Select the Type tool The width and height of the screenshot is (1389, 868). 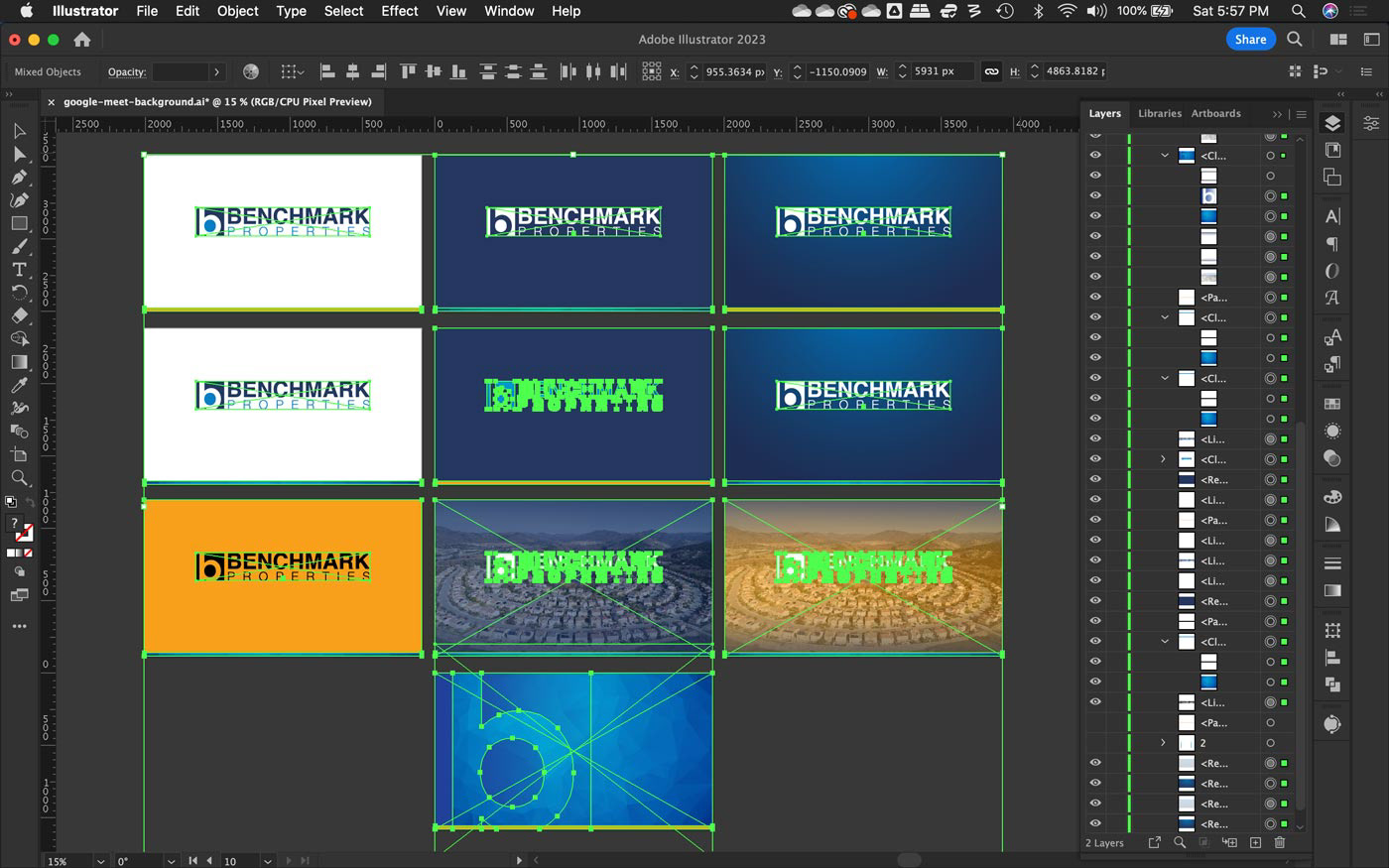tap(19, 269)
